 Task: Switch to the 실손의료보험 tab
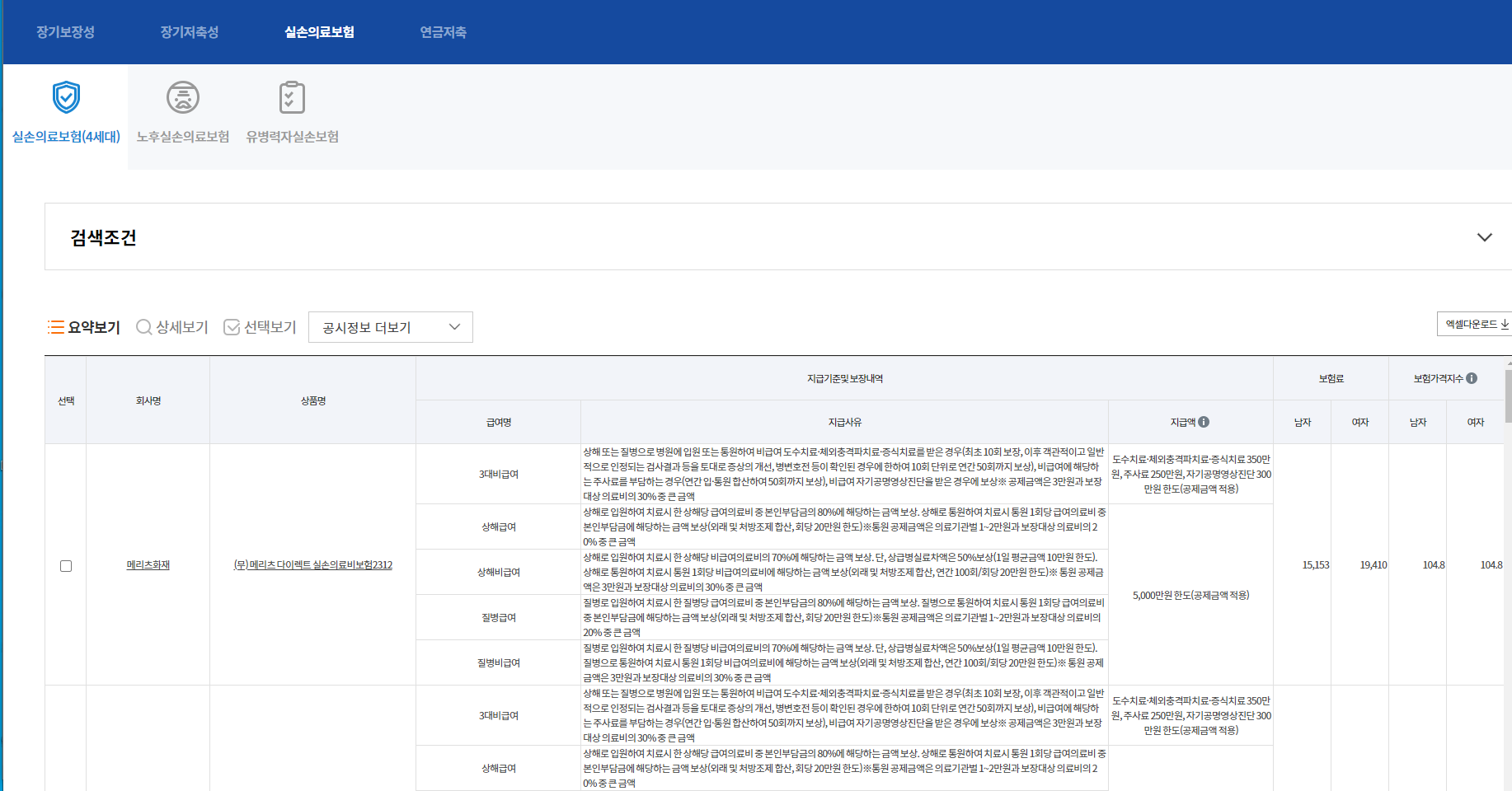(x=319, y=32)
